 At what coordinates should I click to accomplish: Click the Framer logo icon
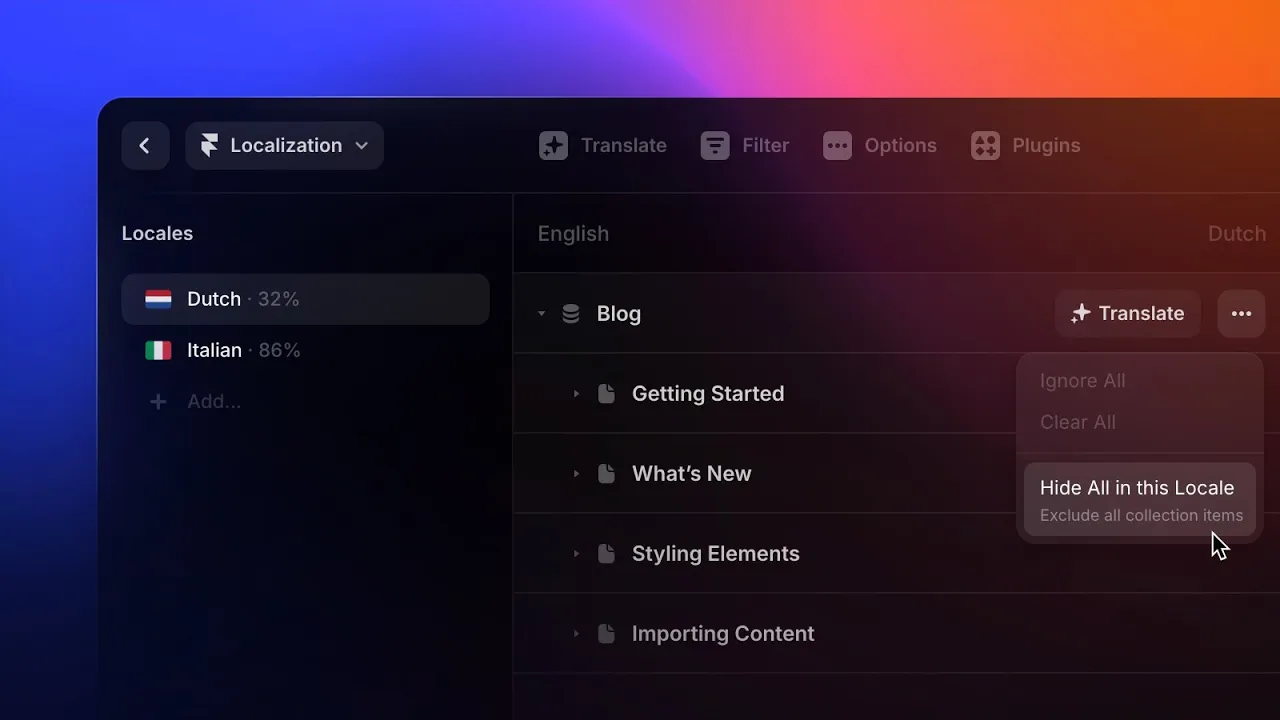209,146
